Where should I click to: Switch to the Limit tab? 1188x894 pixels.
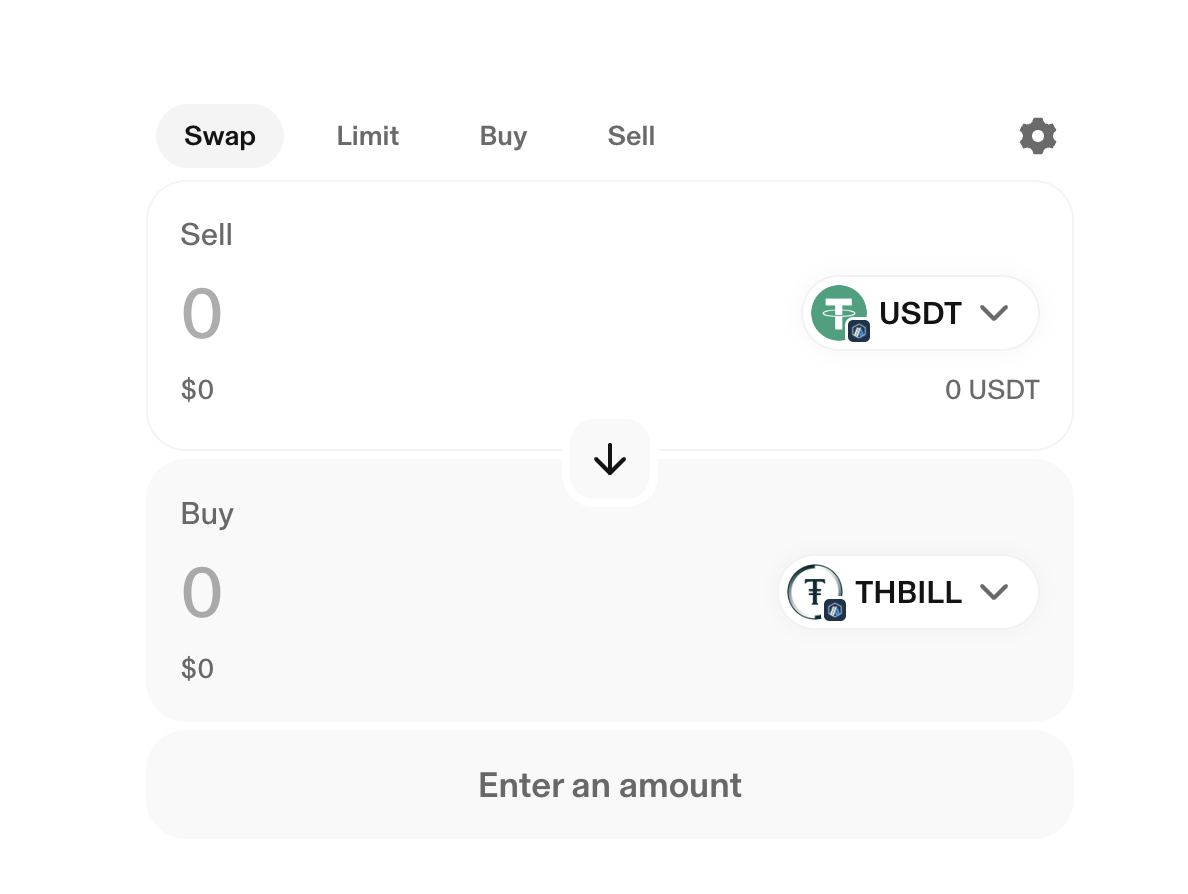click(368, 136)
